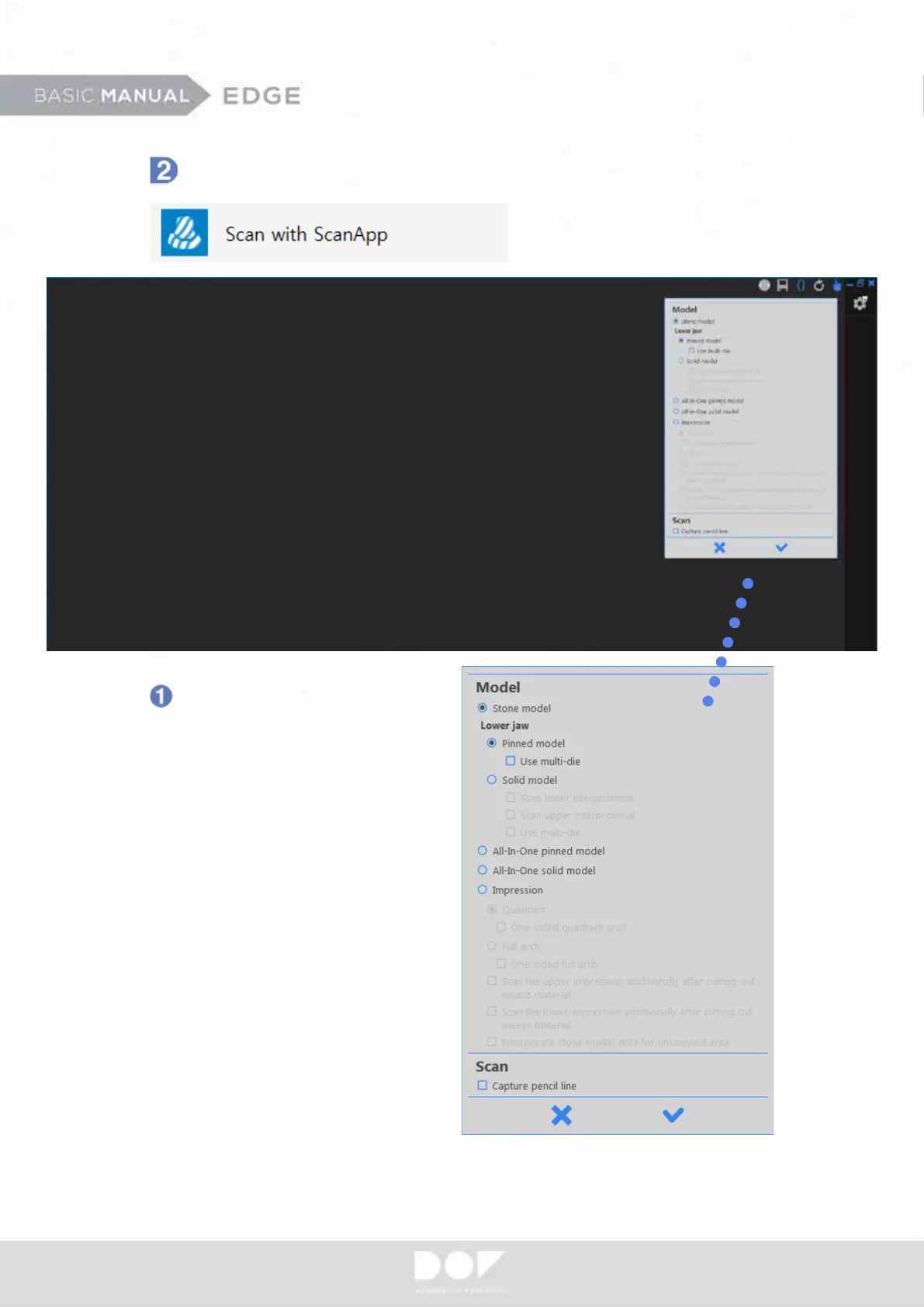Screen dimensions: 924x1307
Task: Click the blue hand pointer toolbar icon
Action: tap(837, 285)
